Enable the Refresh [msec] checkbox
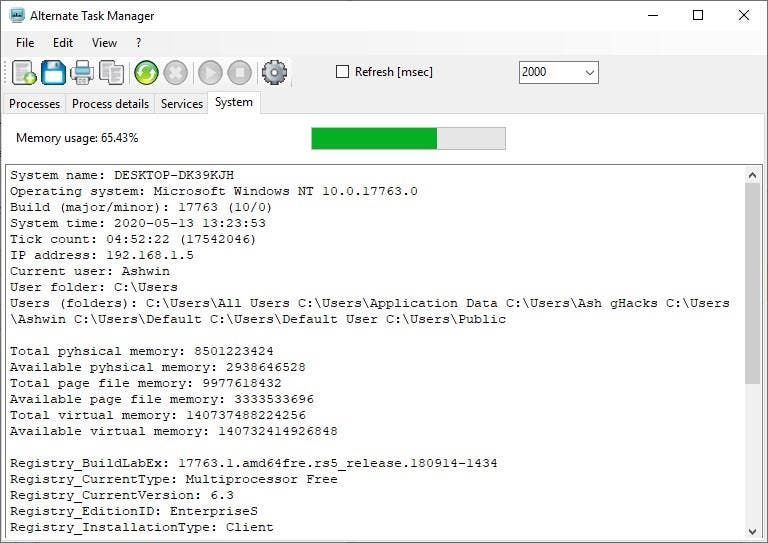This screenshot has height=543, width=768. (x=342, y=71)
